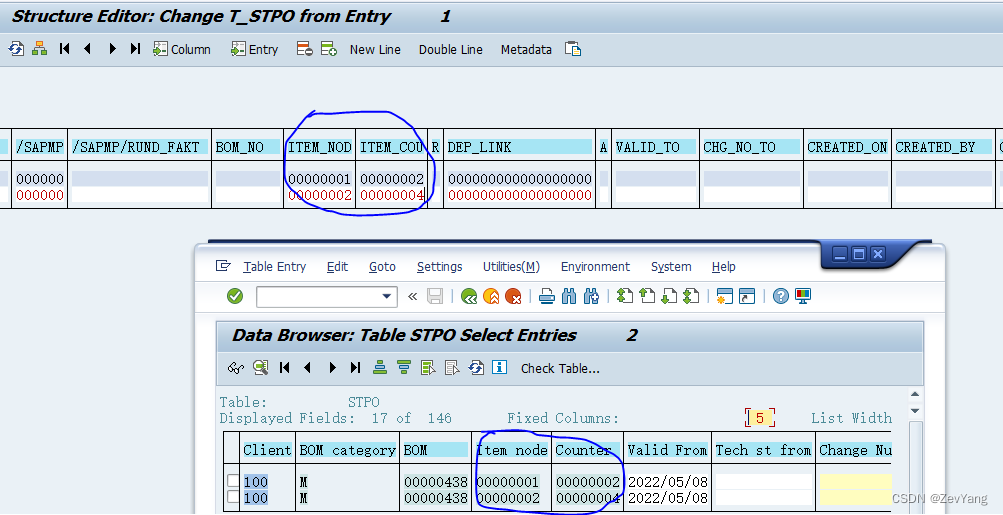Open the Help menu
Screen dimensions: 1003x515
(723, 267)
